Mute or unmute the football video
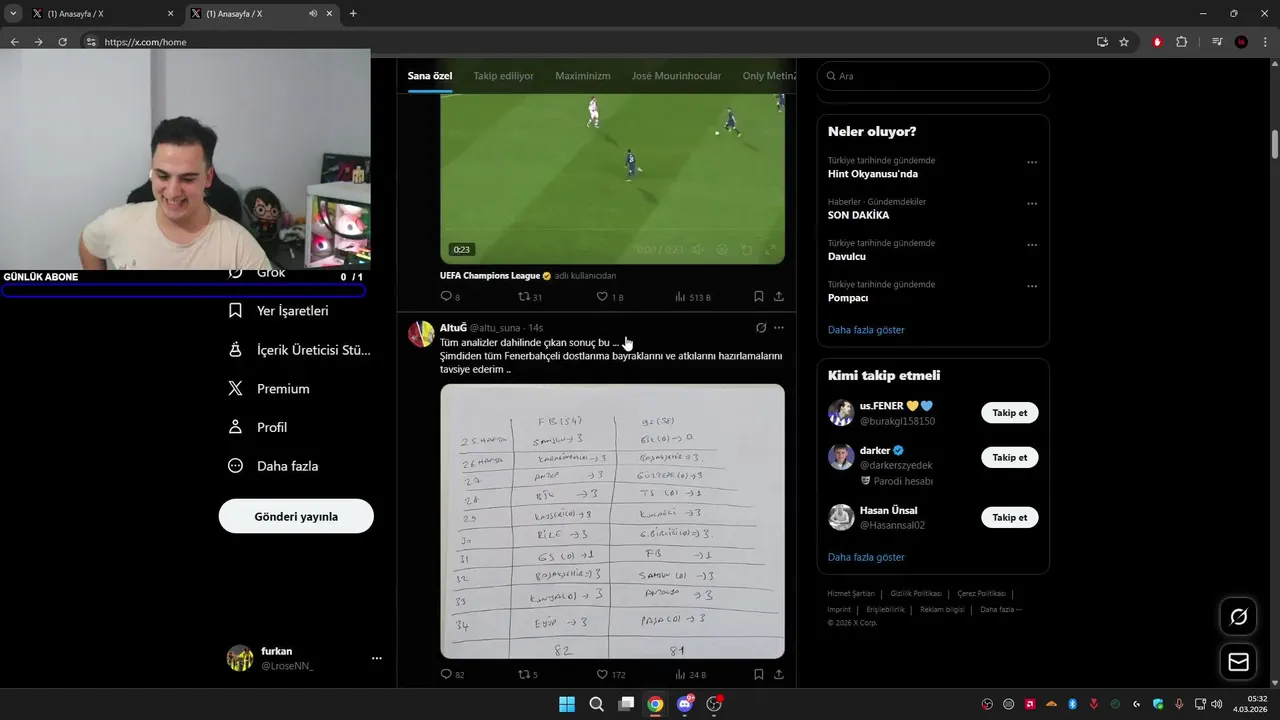The width and height of the screenshot is (1280, 720). [697, 250]
